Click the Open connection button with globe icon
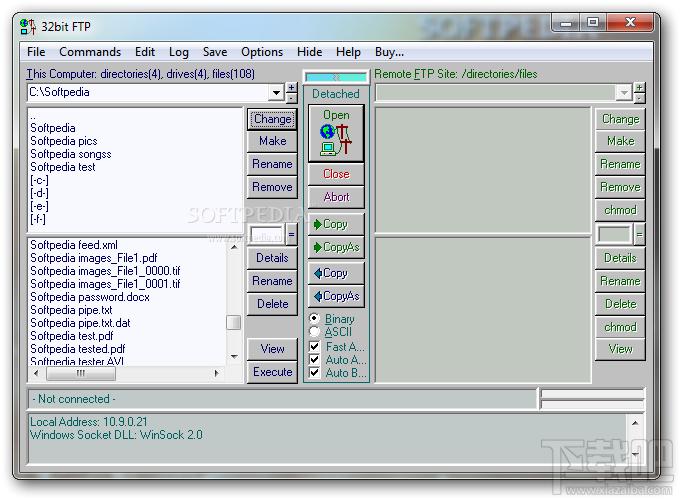Image resolution: width=681 pixels, height=500 pixels. (336, 133)
